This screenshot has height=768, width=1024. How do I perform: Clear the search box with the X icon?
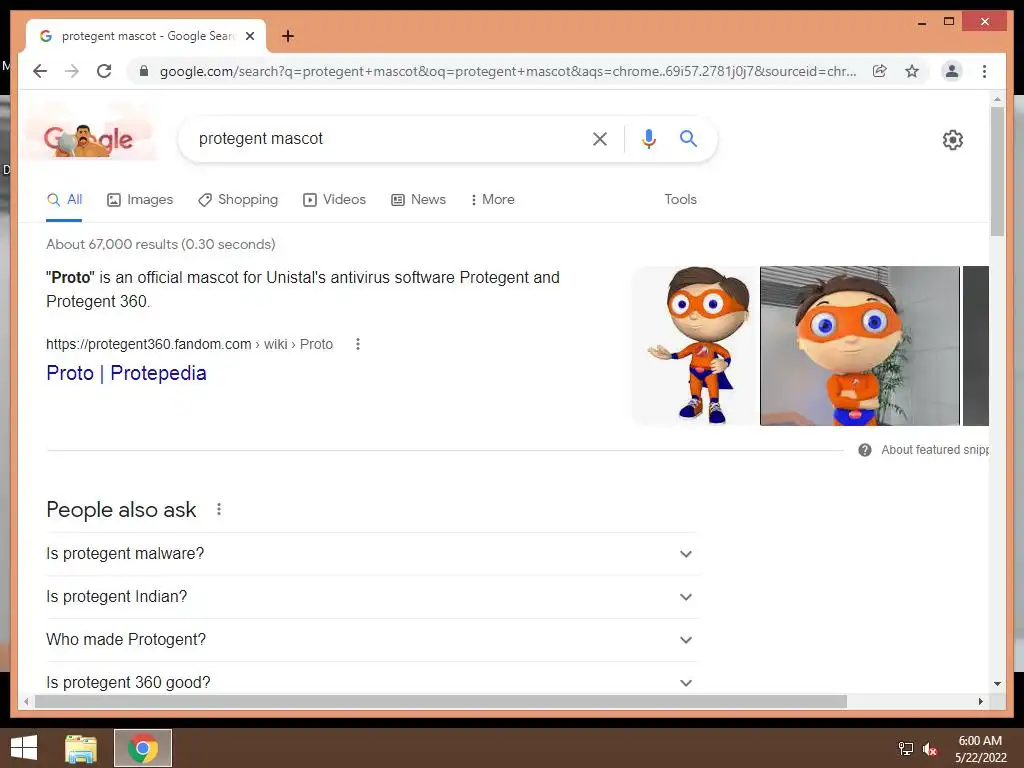click(600, 138)
